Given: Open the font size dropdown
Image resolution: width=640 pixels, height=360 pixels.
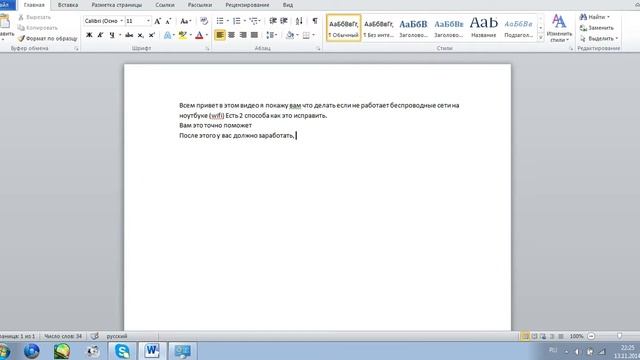Looking at the screenshot, I should 148,21.
